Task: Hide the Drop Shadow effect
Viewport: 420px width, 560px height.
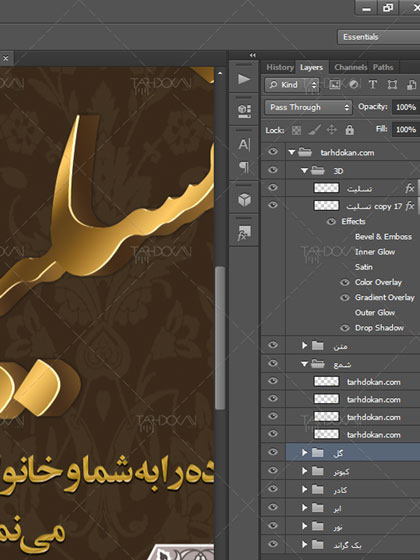Action: pyautogui.click(x=345, y=328)
